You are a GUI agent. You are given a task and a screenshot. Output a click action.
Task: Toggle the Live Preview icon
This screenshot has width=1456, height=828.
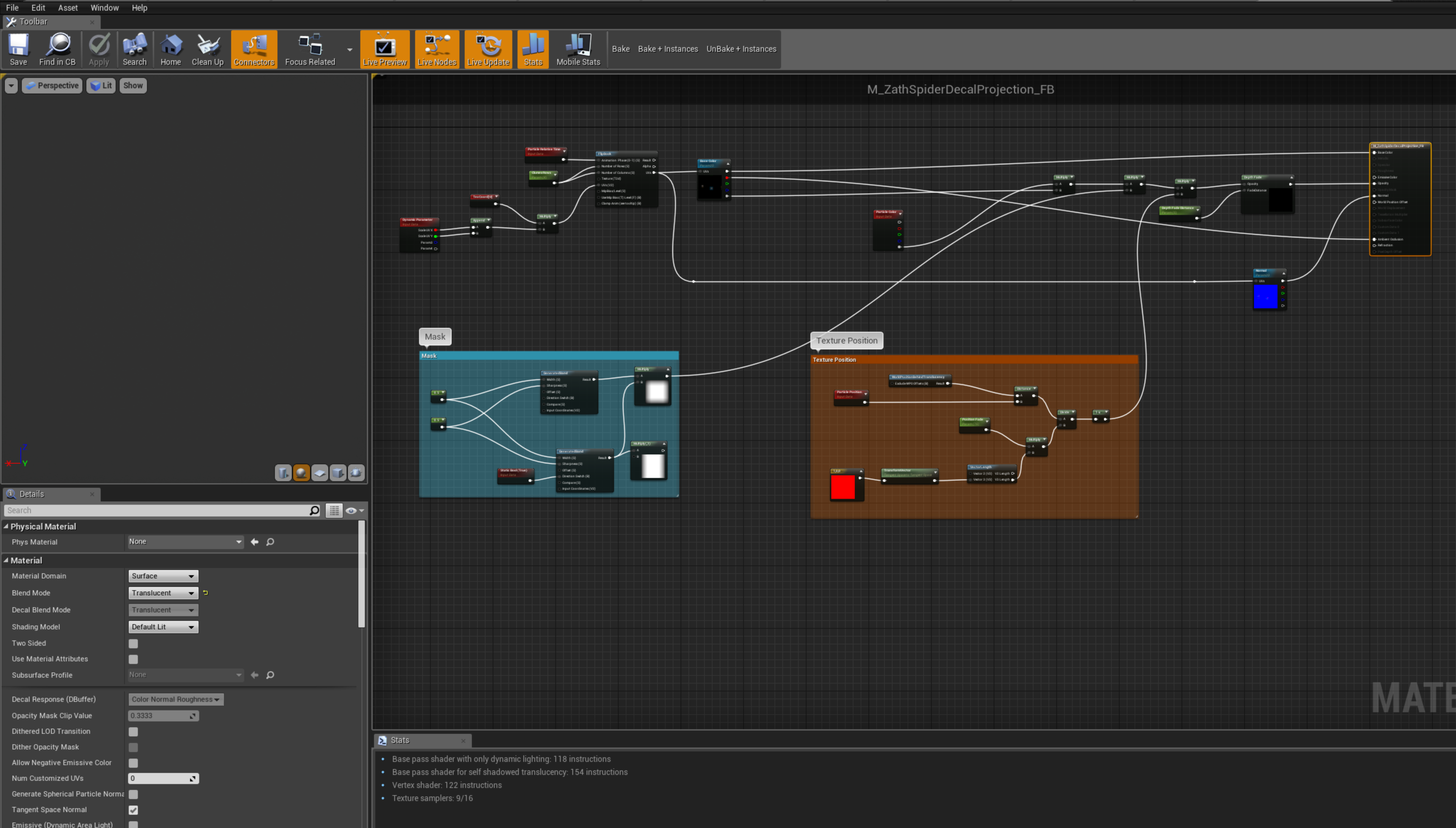(385, 50)
